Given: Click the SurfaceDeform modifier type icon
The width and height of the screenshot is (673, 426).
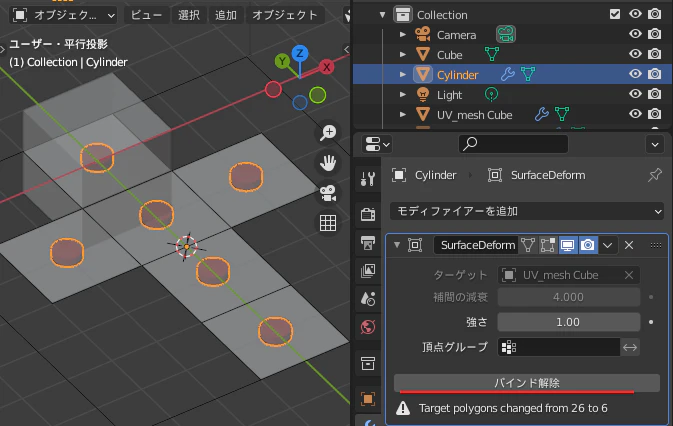Looking at the screenshot, I should click(x=415, y=245).
